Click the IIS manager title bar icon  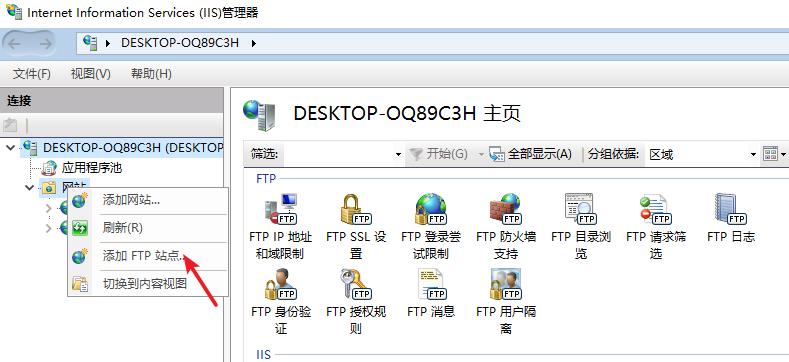[14, 12]
